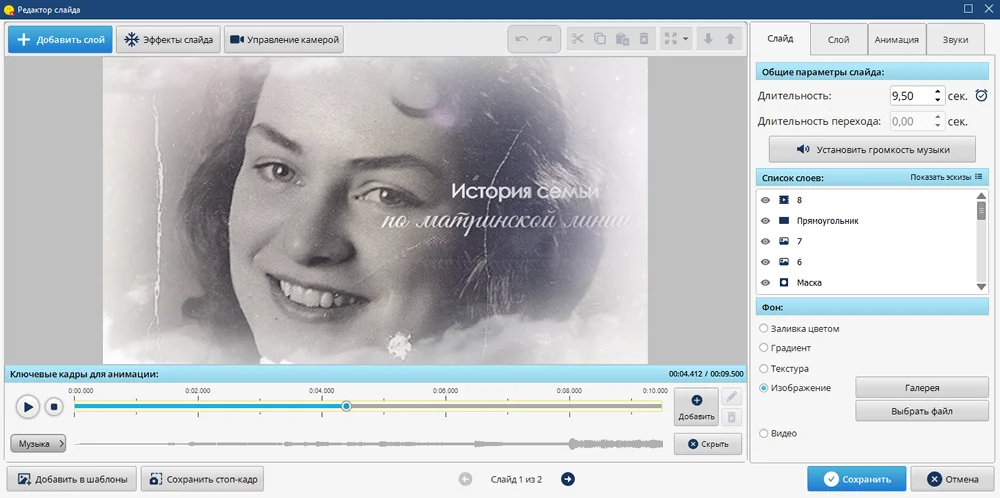Select the "Градиент" background radio option
The image size is (1000, 498).
[765, 348]
